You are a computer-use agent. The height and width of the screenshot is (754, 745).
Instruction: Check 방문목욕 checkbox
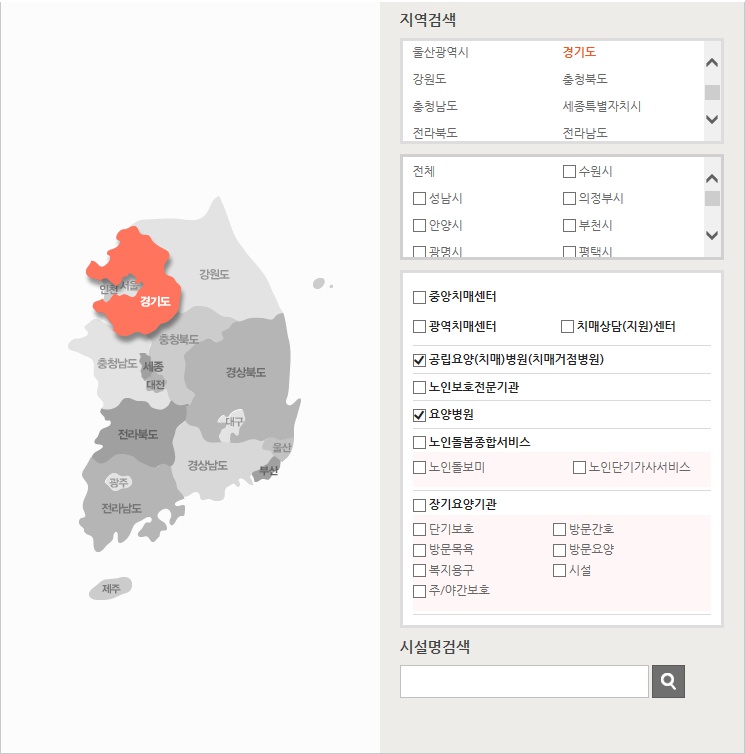[419, 550]
